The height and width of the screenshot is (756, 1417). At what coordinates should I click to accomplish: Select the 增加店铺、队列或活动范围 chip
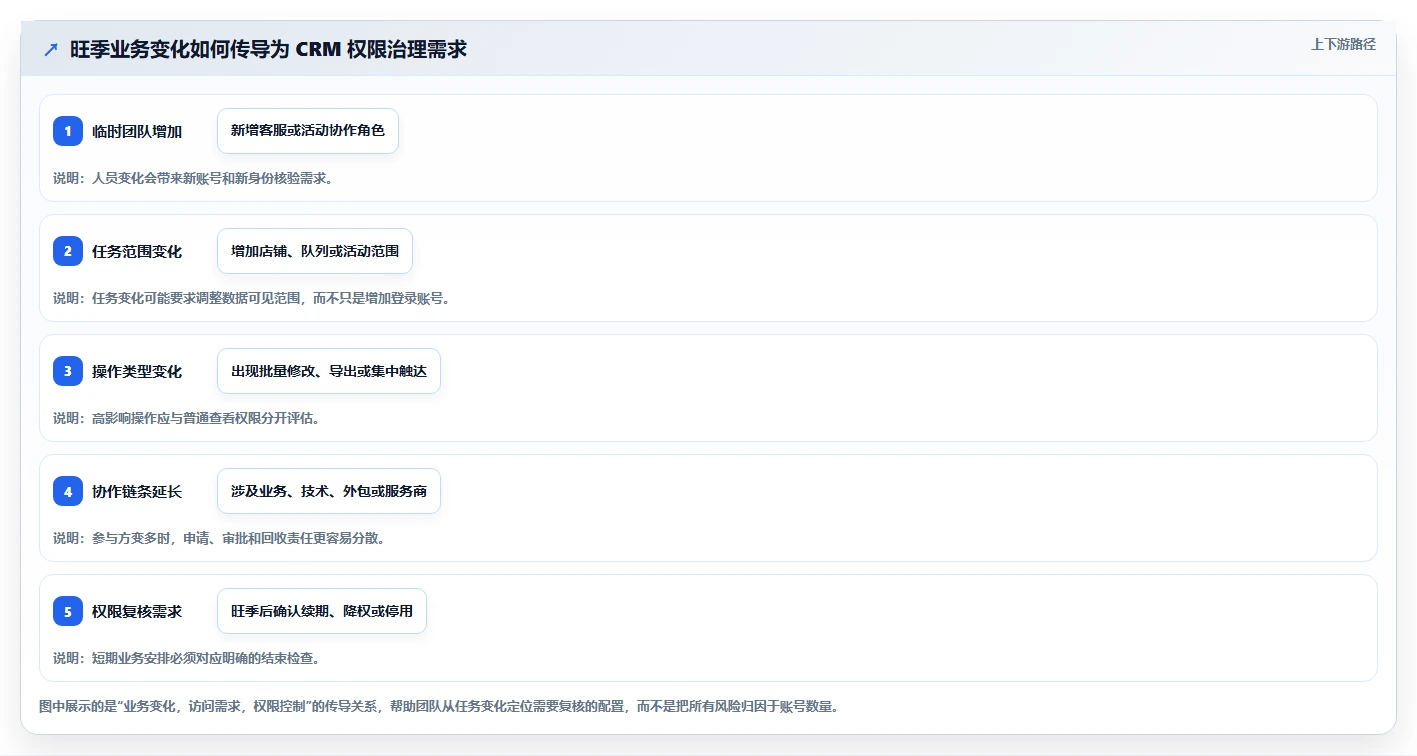315,251
